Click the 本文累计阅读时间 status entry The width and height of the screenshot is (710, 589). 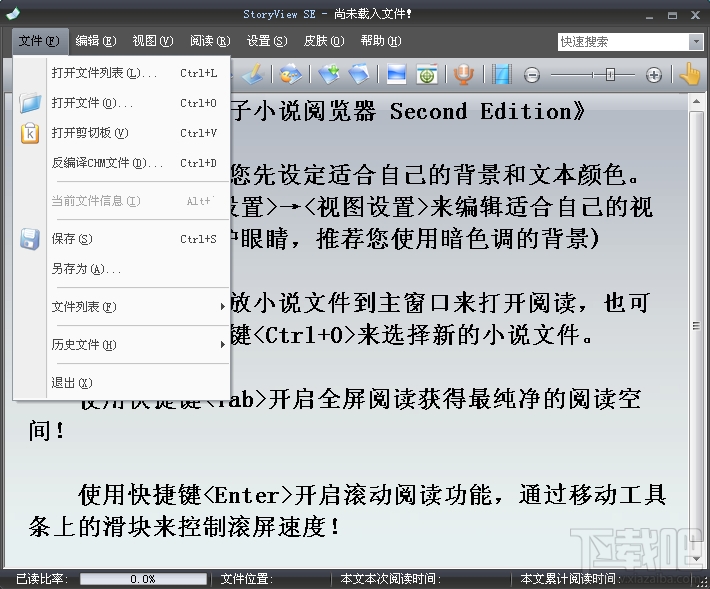pyautogui.click(x=571, y=579)
